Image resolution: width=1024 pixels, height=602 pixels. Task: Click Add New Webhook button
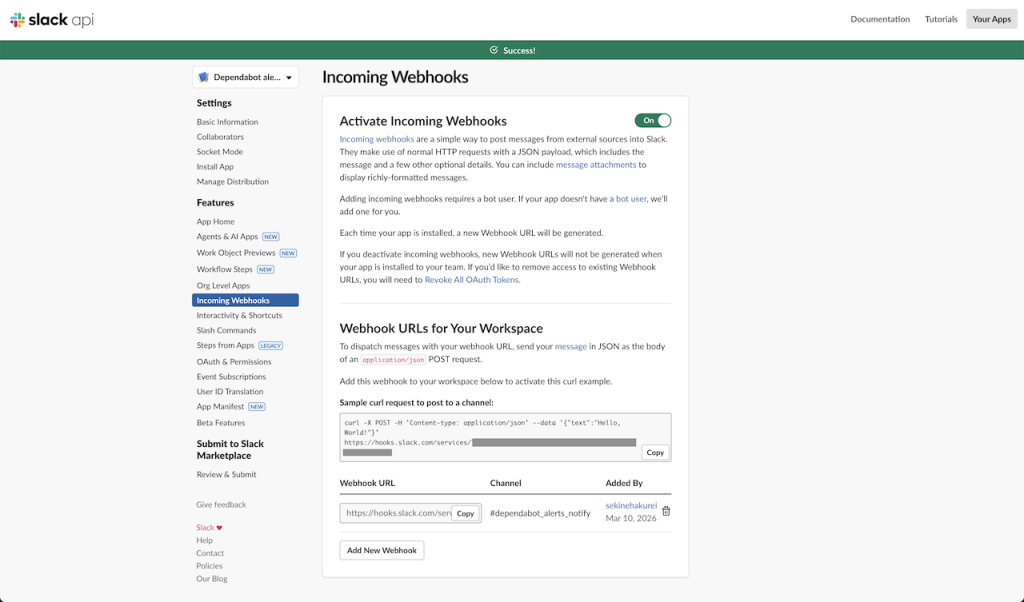click(382, 550)
